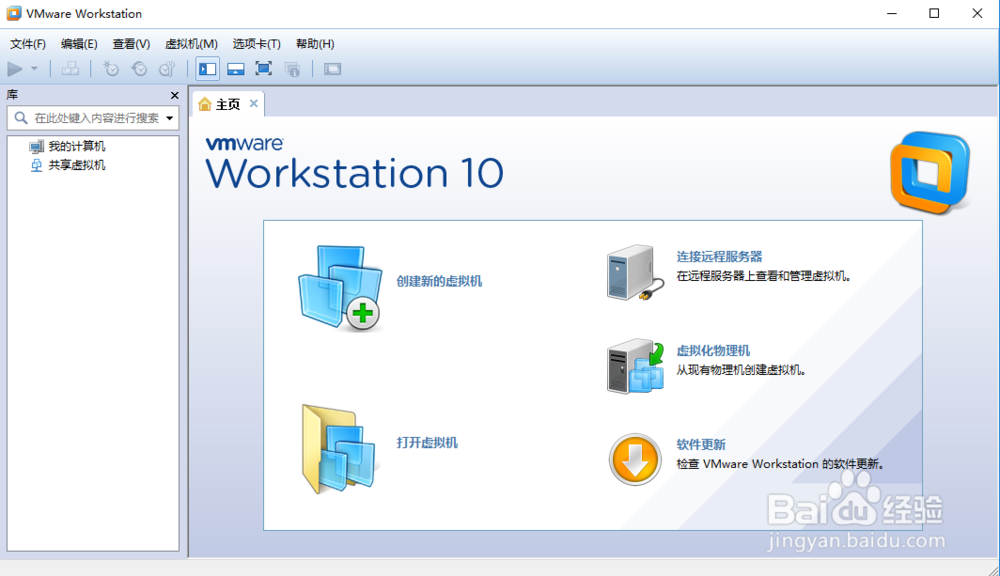Screen dimensions: 1000x576
Task: Click text 检查 VMware Workstation 的软件更新。
Action: point(781,464)
